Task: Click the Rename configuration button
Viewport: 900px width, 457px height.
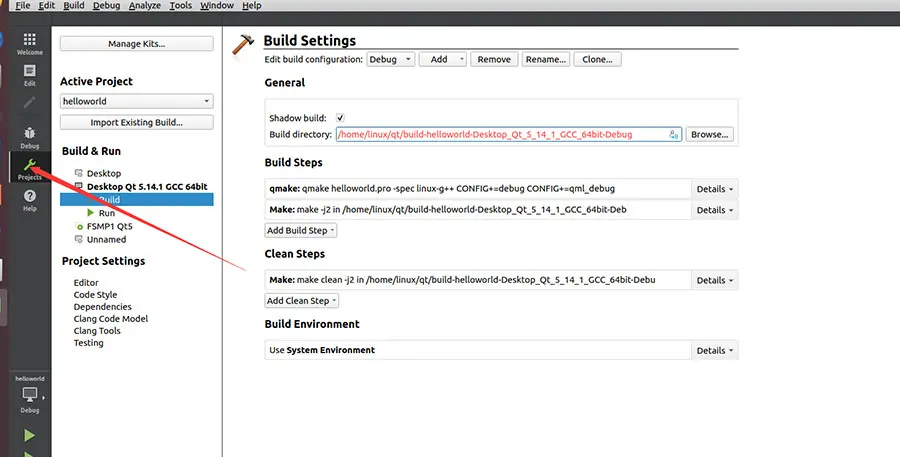Action: [546, 59]
